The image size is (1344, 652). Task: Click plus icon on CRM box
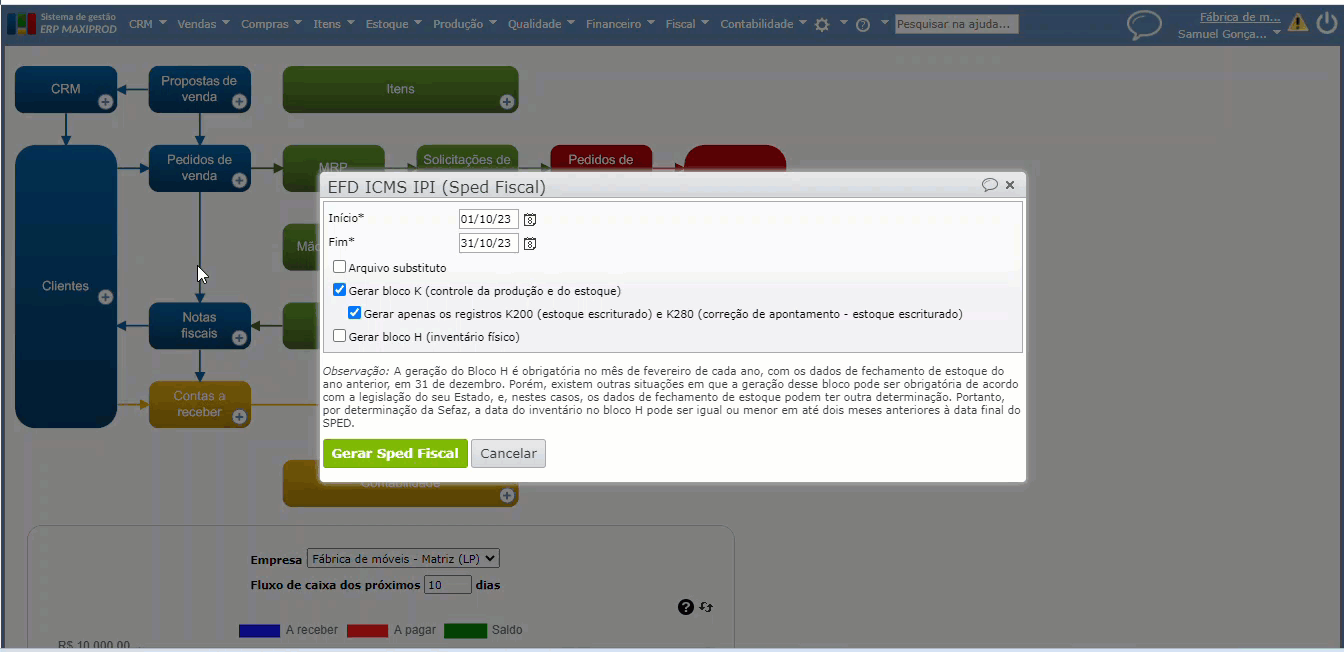[105, 101]
